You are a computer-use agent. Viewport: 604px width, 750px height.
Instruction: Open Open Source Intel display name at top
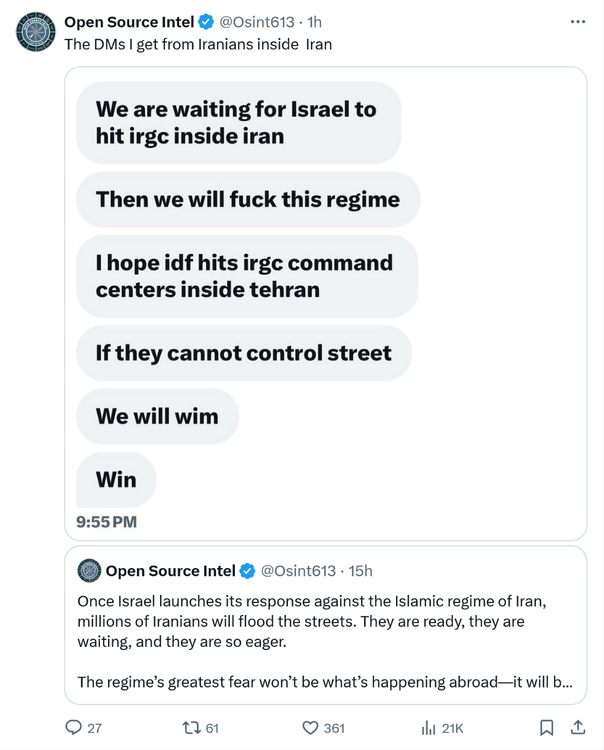coord(129,22)
